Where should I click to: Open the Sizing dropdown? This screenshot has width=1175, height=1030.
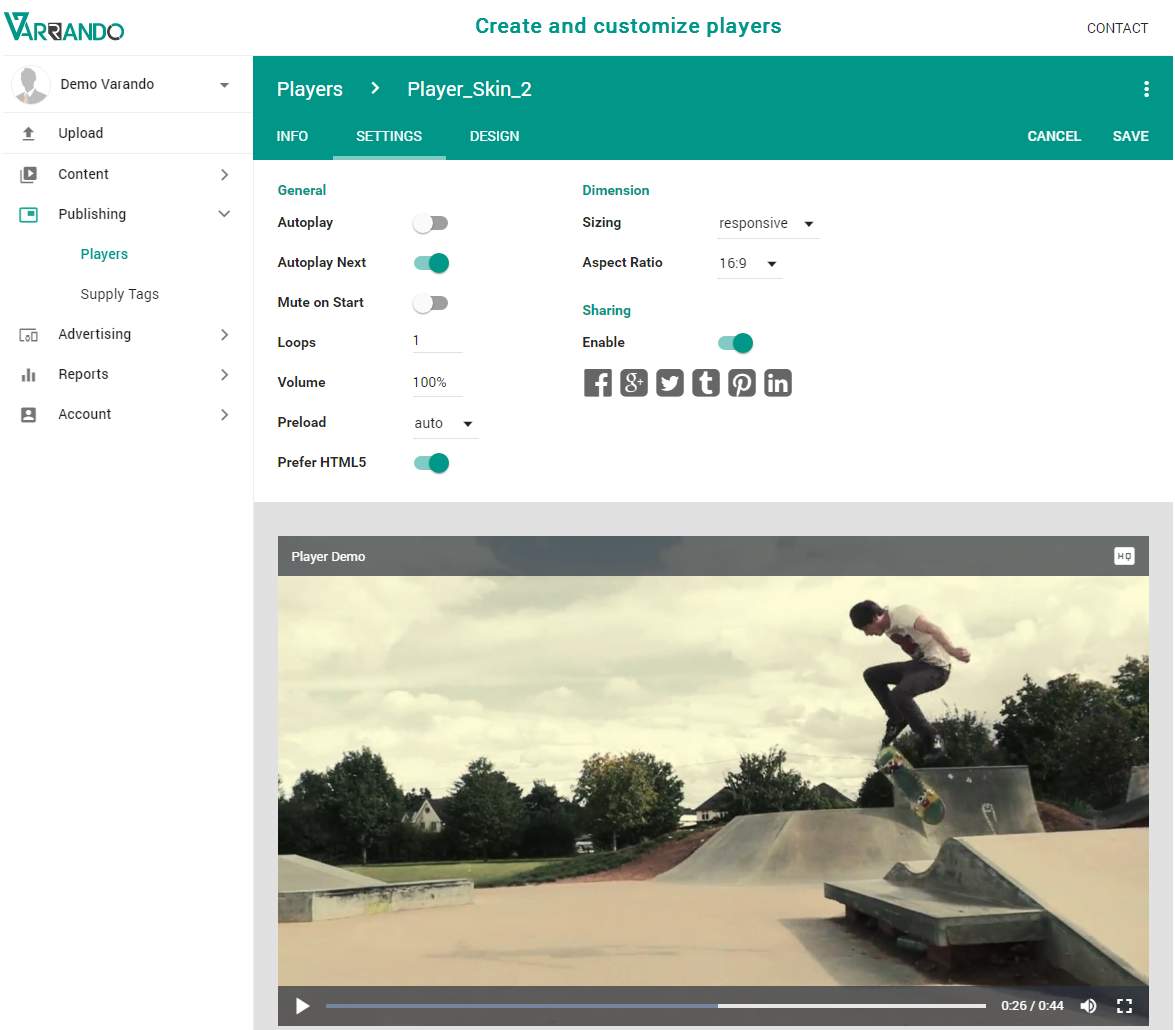[765, 222]
